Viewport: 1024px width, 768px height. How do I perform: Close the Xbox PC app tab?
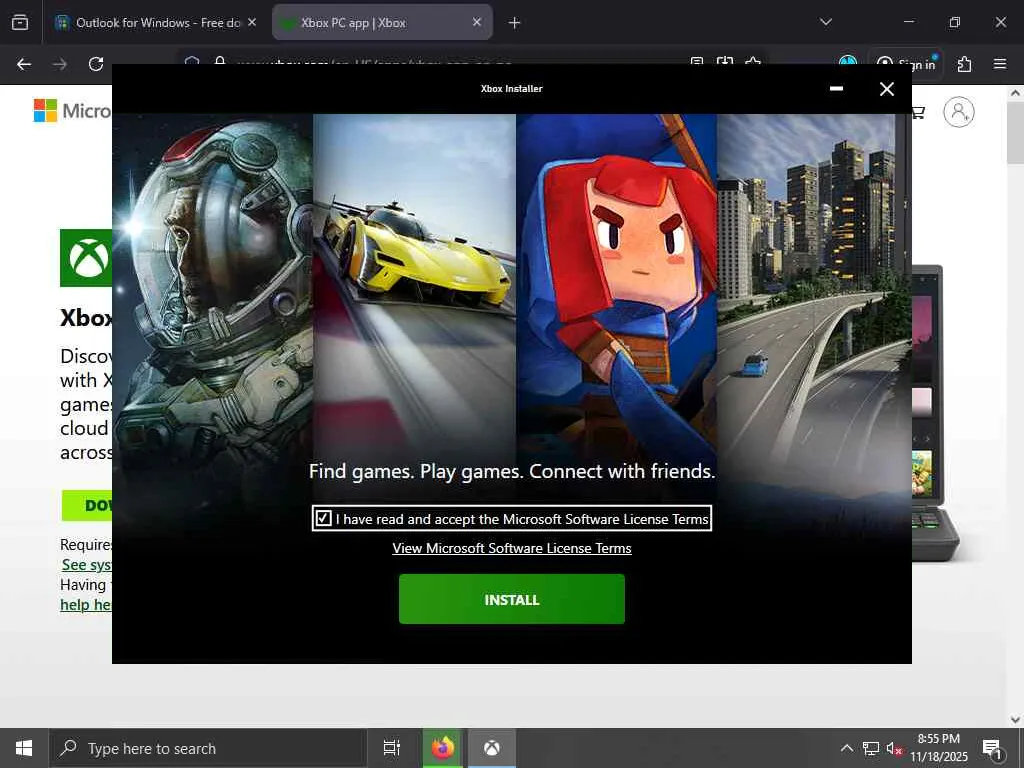(x=477, y=22)
